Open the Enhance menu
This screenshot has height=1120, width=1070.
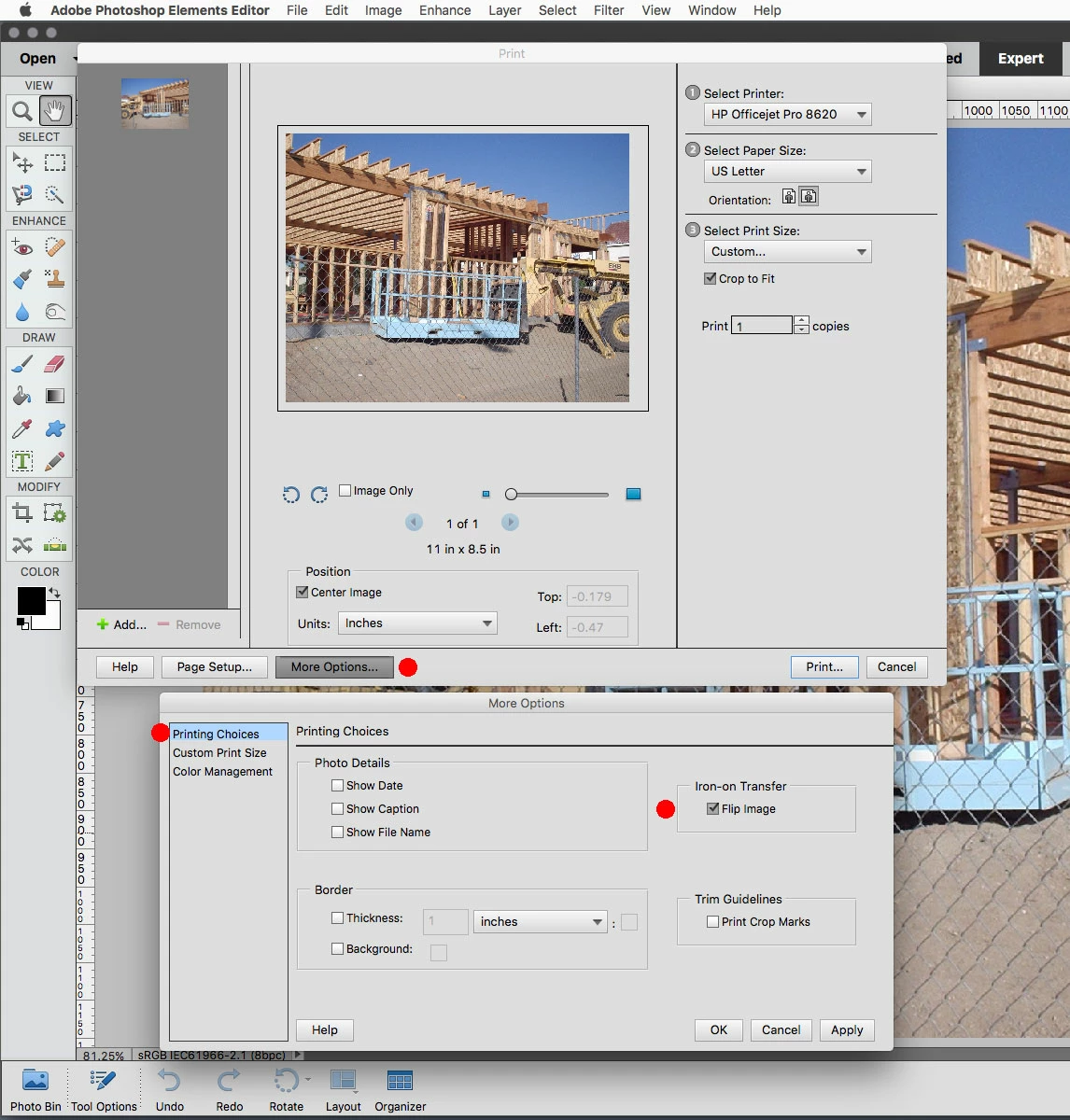coord(445,10)
